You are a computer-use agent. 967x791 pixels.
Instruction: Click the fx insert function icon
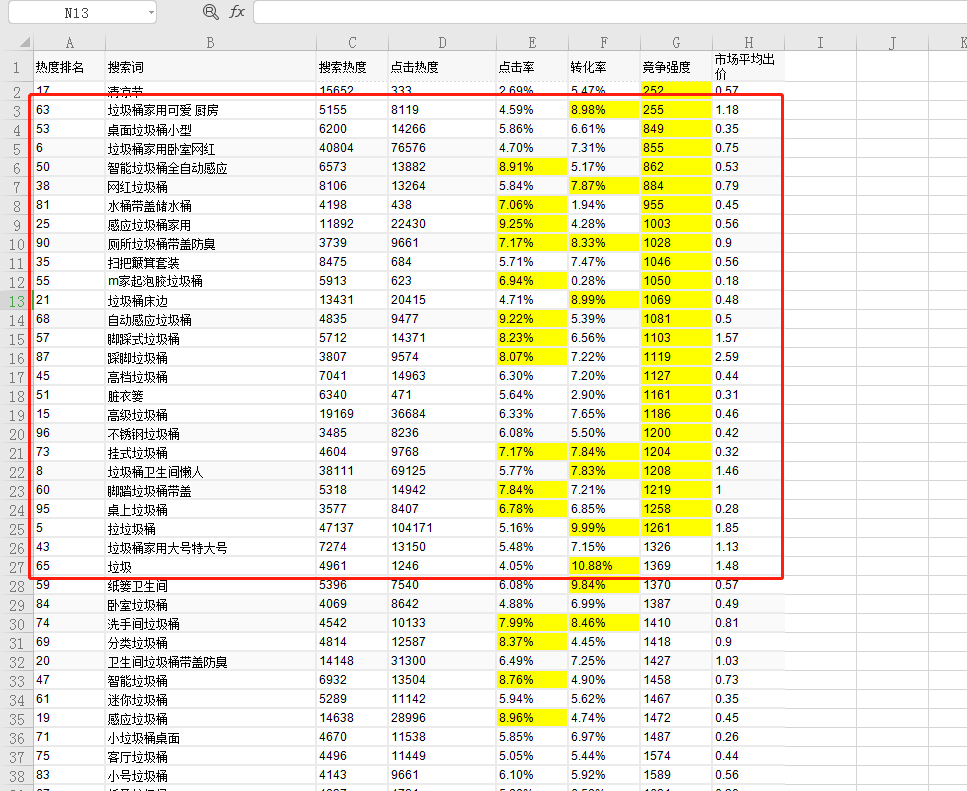point(237,12)
